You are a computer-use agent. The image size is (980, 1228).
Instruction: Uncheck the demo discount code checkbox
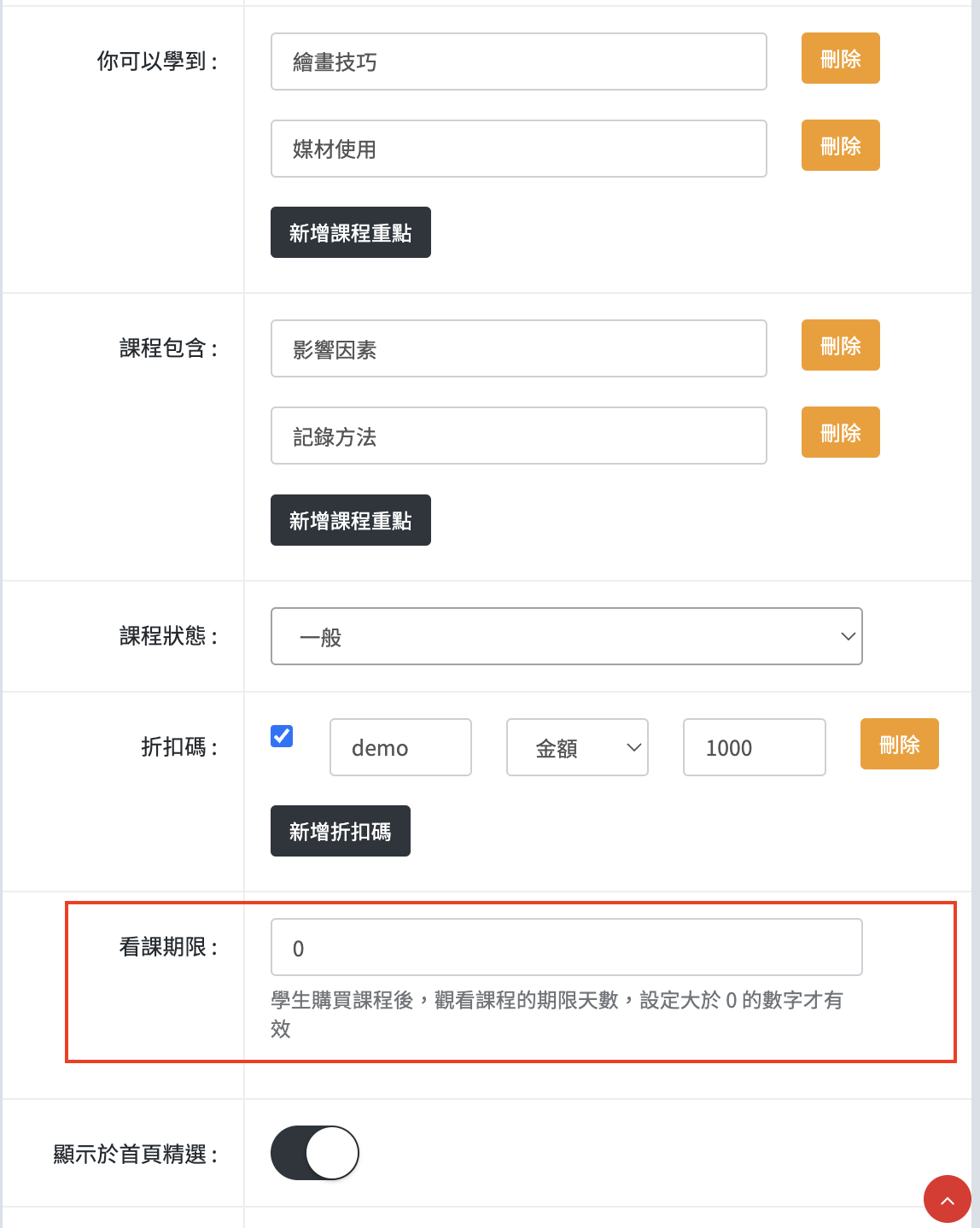282,736
